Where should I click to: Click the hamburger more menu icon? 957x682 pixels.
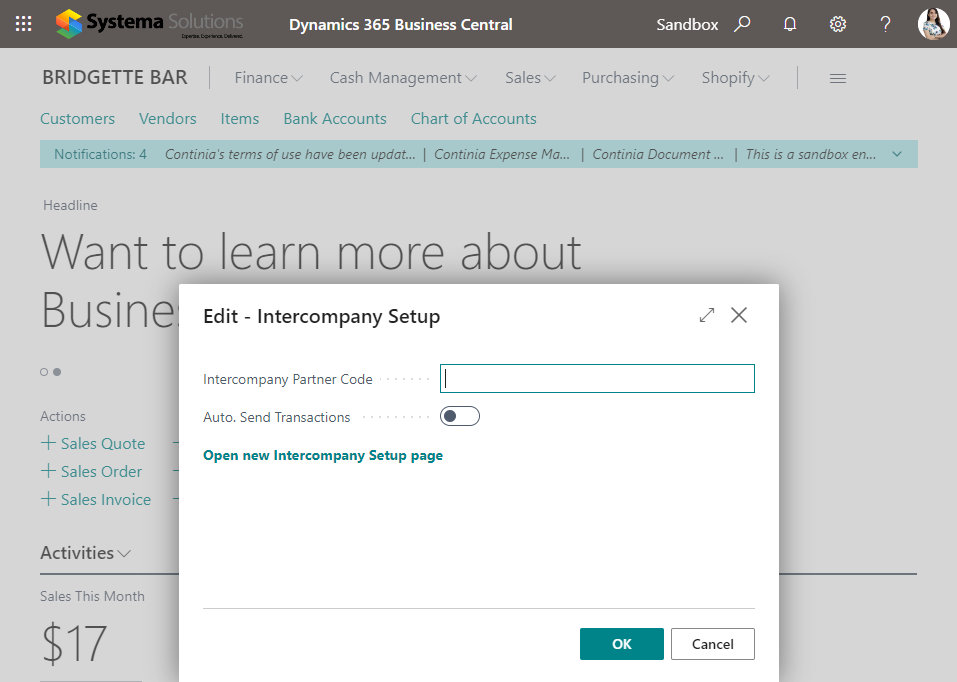click(838, 78)
